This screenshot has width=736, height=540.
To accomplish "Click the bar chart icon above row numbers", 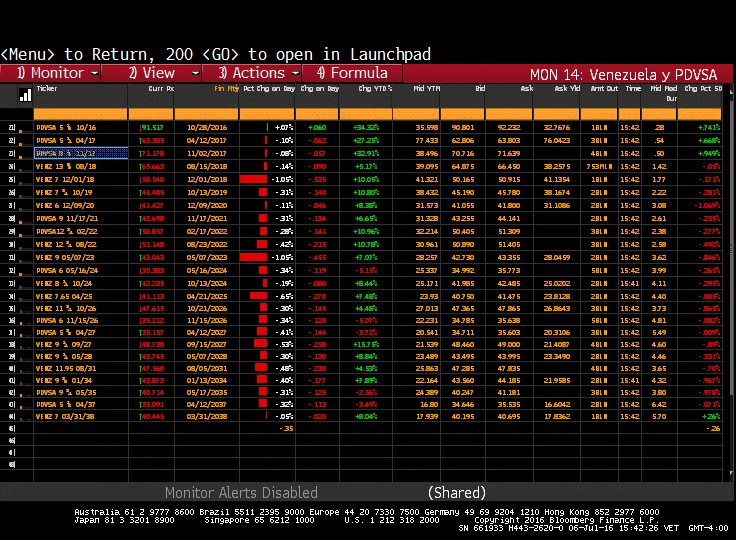I will 25,95.
